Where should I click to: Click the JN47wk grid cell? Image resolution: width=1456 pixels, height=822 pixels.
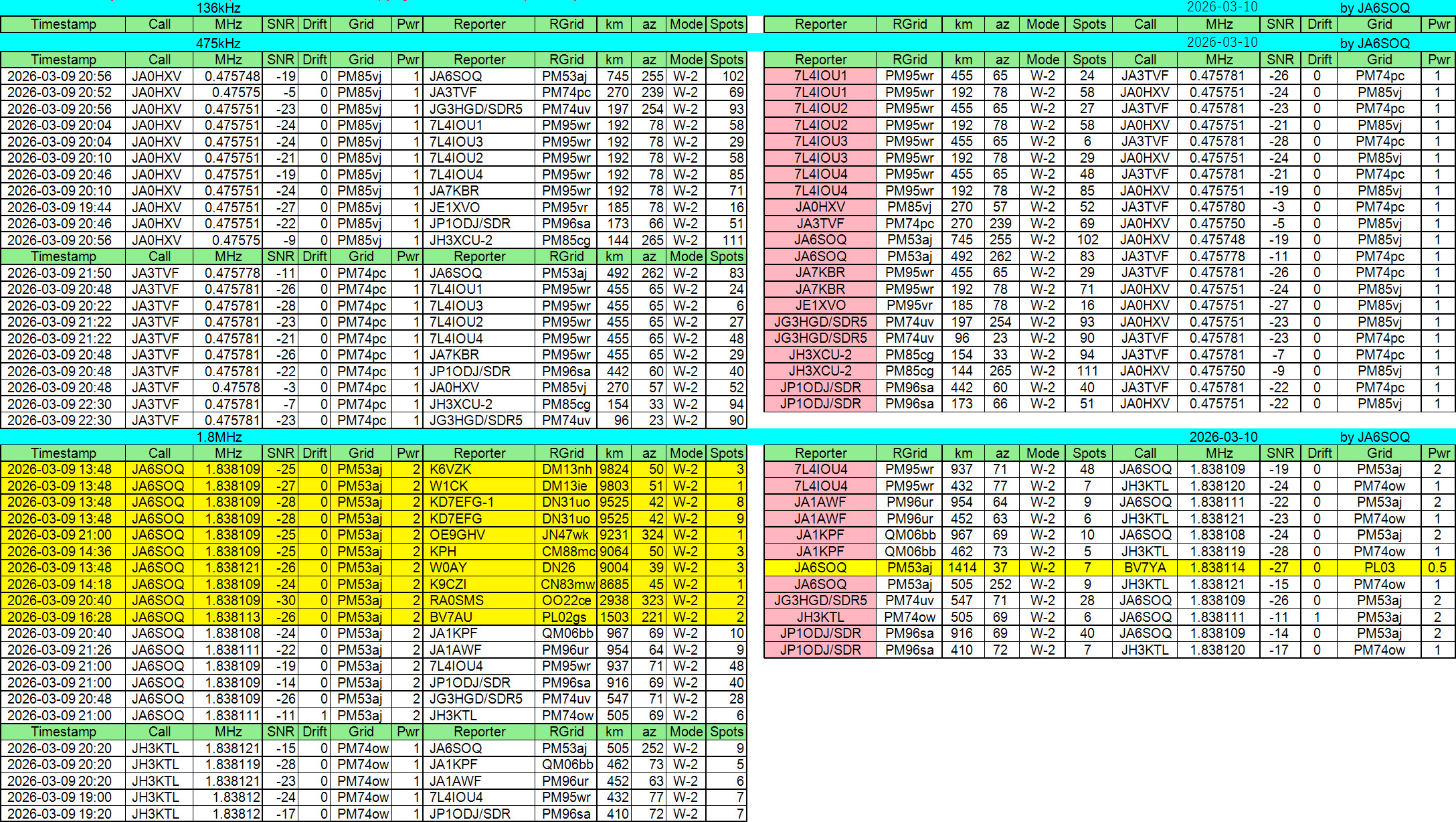pos(565,535)
